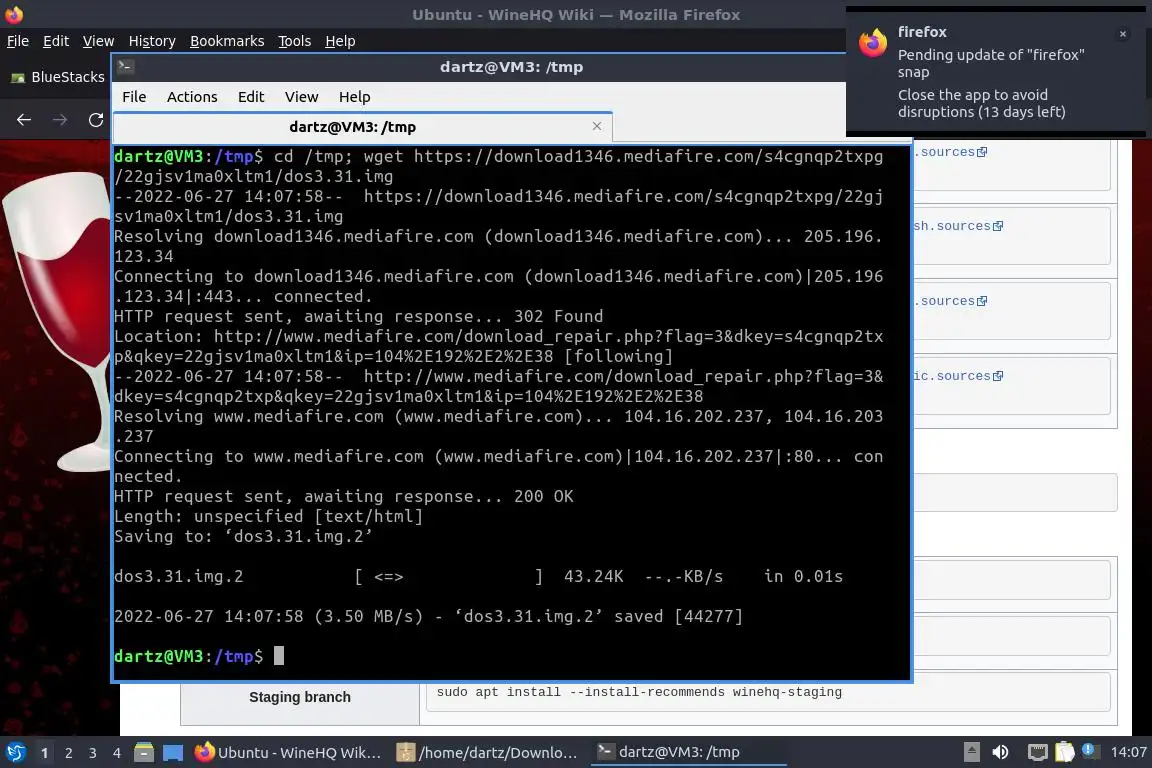Open the terminal Actions menu
The width and height of the screenshot is (1152, 768).
point(192,97)
